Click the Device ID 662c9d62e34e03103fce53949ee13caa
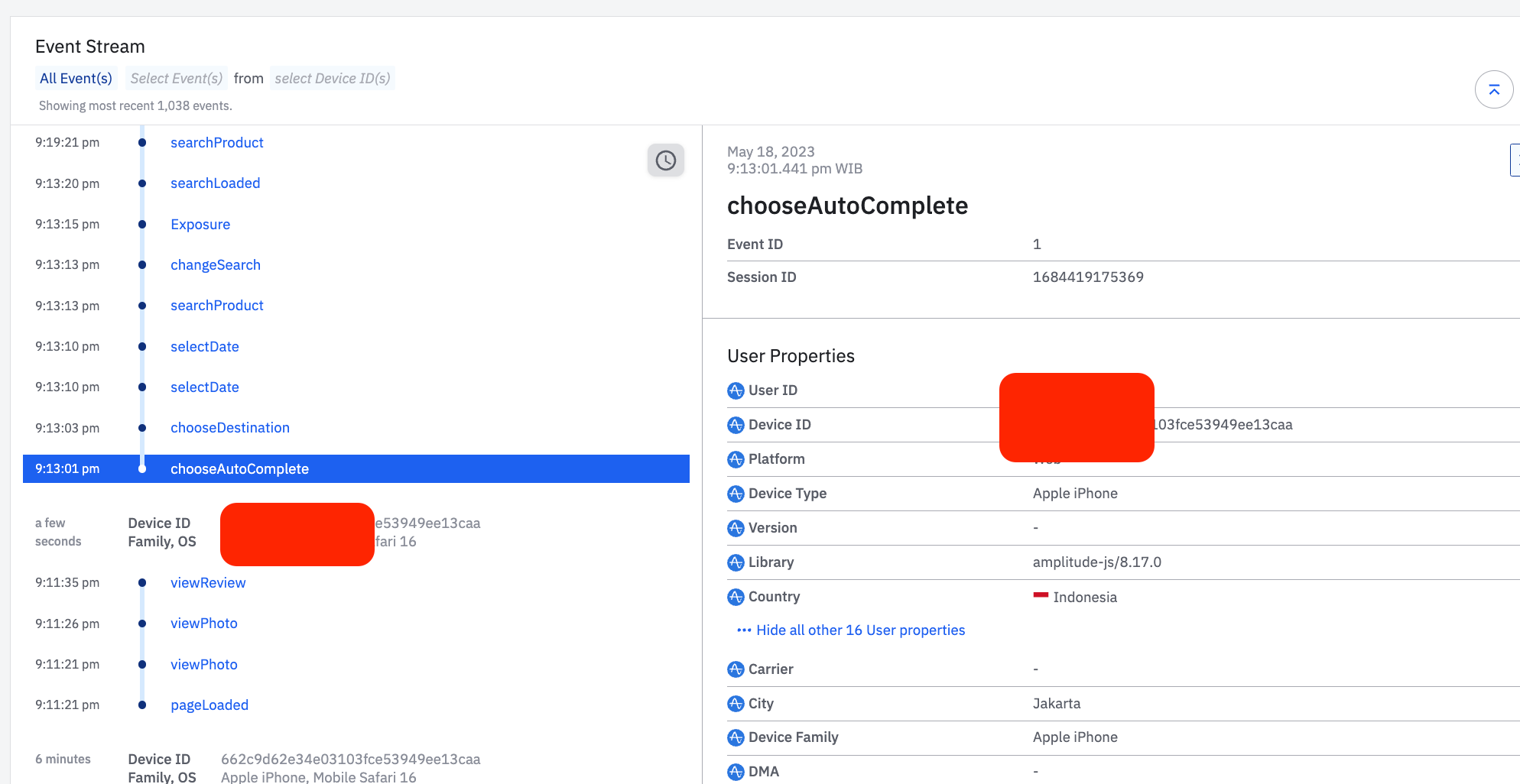Image resolution: width=1520 pixels, height=784 pixels. coord(350,760)
